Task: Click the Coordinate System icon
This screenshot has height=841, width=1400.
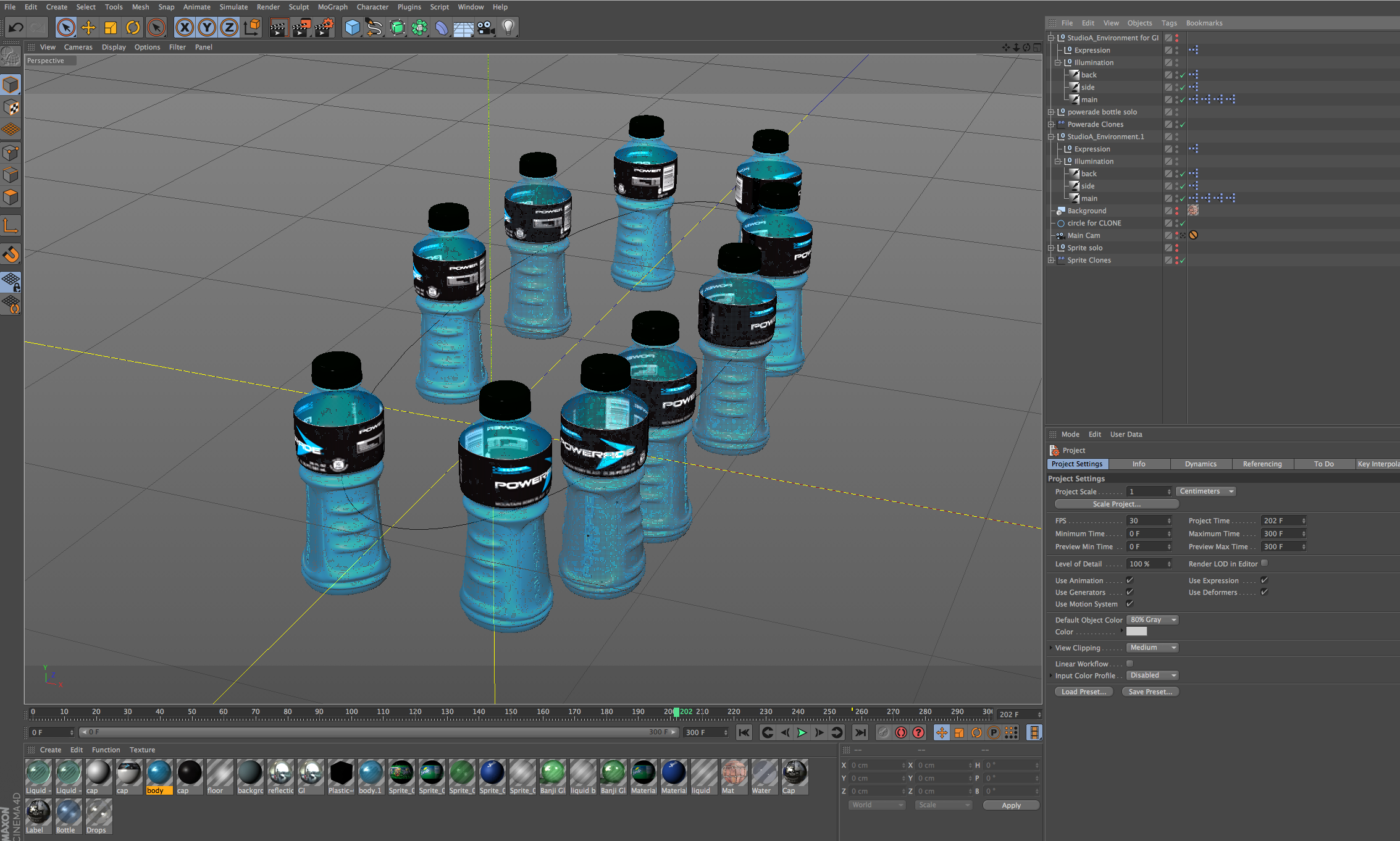Action: pyautogui.click(x=252, y=27)
